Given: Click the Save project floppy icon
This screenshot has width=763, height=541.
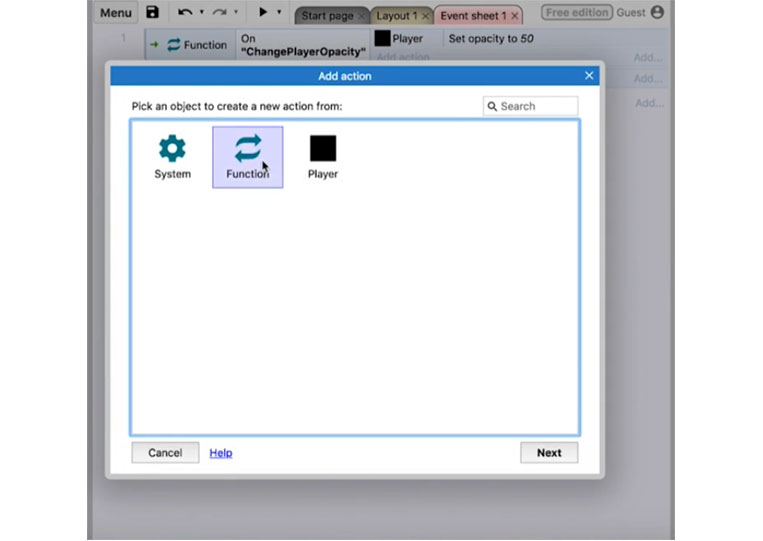Looking at the screenshot, I should (152, 12).
